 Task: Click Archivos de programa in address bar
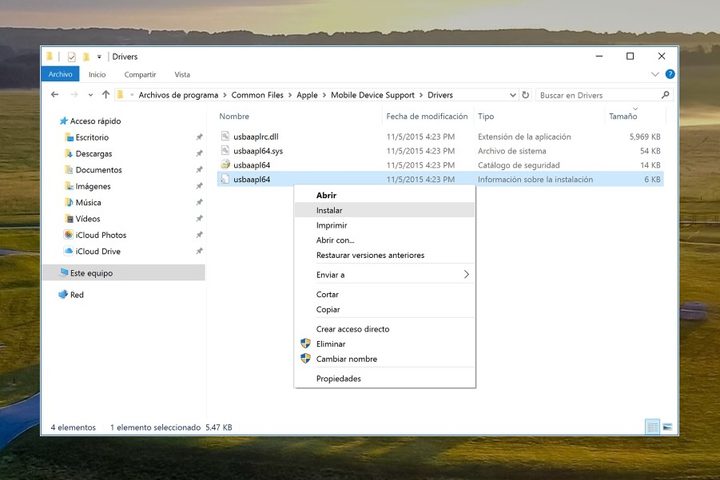178,95
